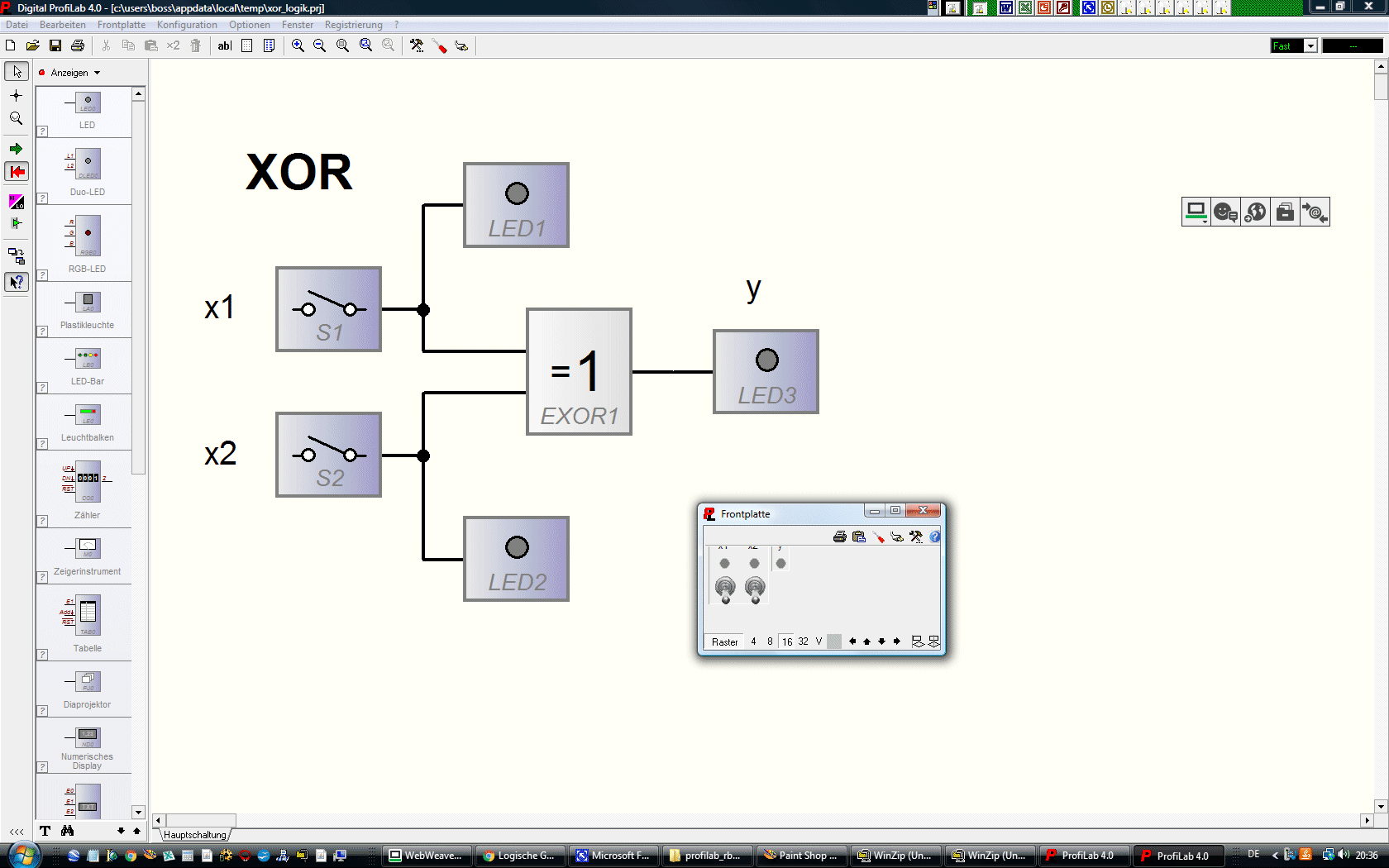Set raster to 4 in Frontplatte
This screenshot has width=1389, height=868.
point(753,641)
